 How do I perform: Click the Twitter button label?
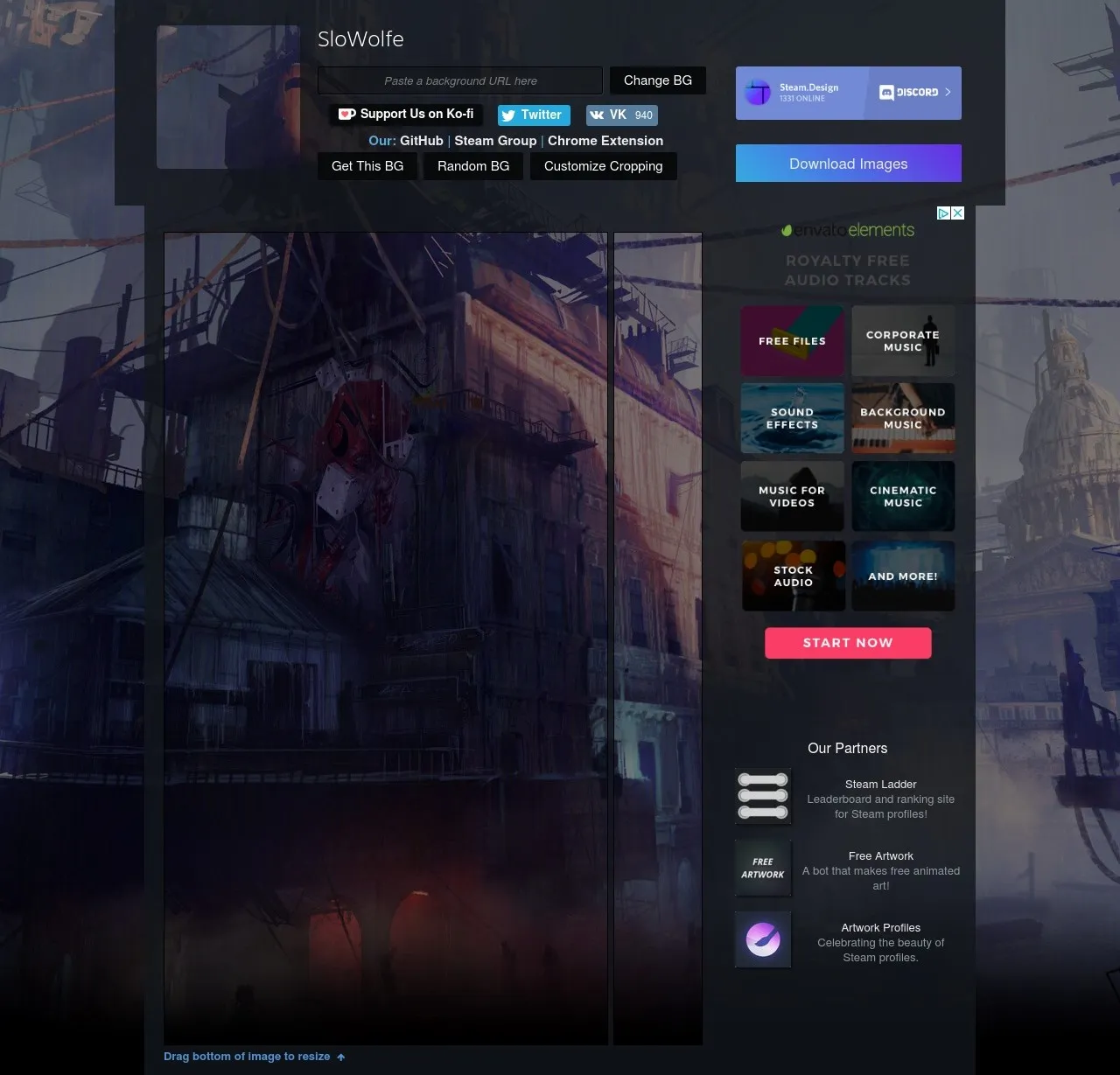click(541, 115)
